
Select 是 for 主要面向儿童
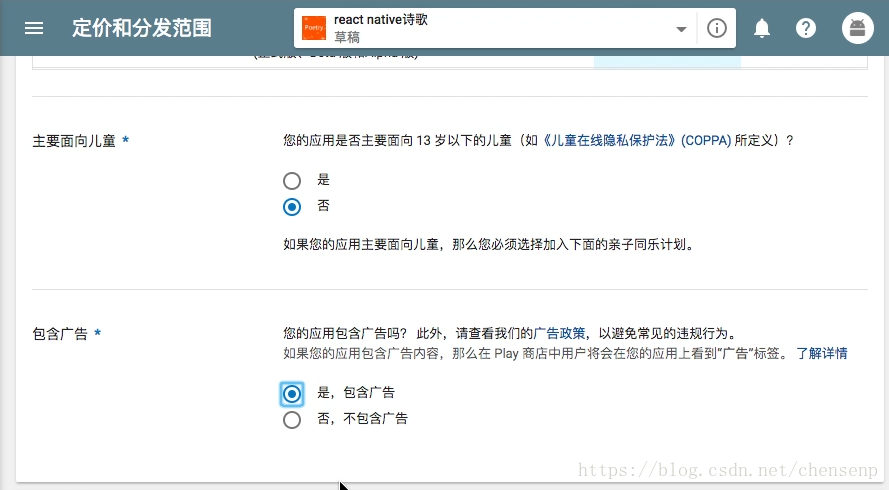click(x=292, y=181)
